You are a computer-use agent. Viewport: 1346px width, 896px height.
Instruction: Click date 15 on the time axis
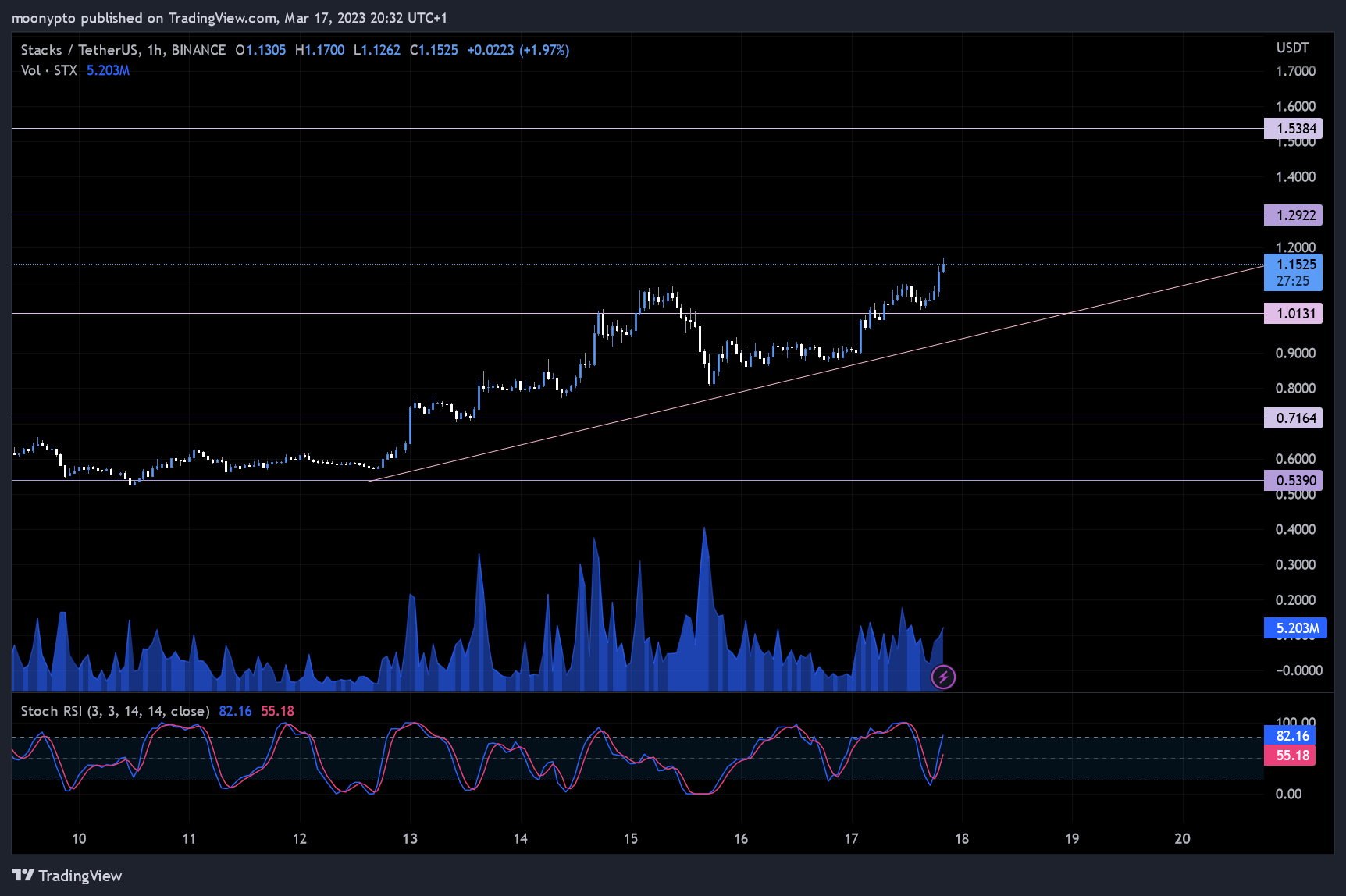tap(631, 839)
